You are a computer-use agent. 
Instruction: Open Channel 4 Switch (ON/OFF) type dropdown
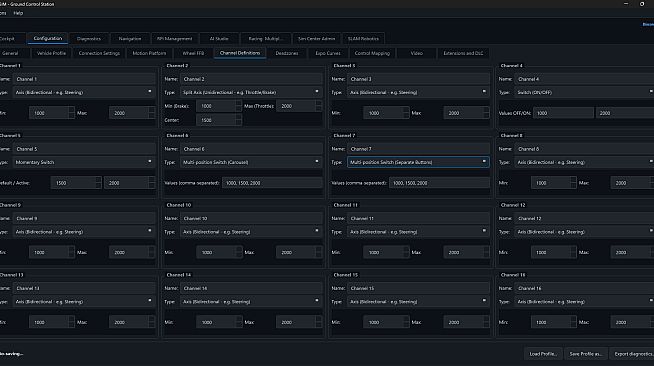(x=584, y=92)
